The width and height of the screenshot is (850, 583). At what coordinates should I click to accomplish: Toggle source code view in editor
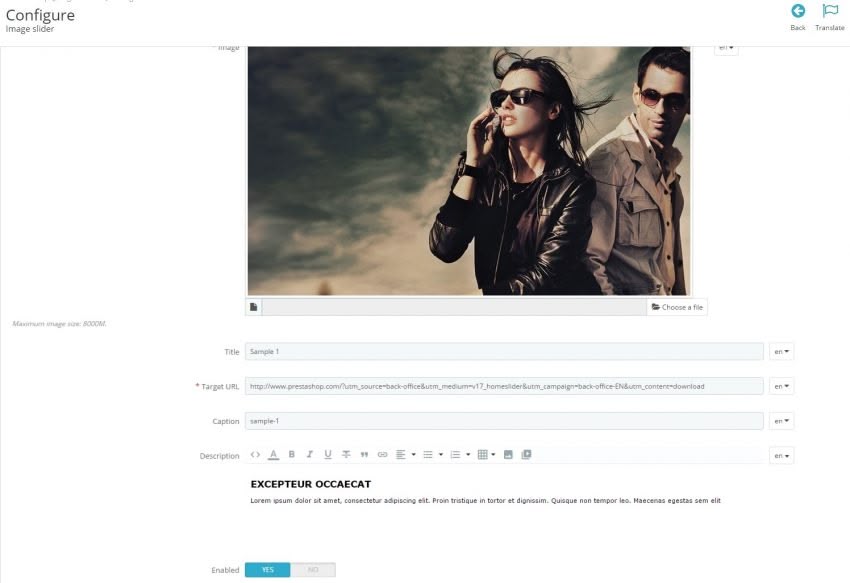255,454
